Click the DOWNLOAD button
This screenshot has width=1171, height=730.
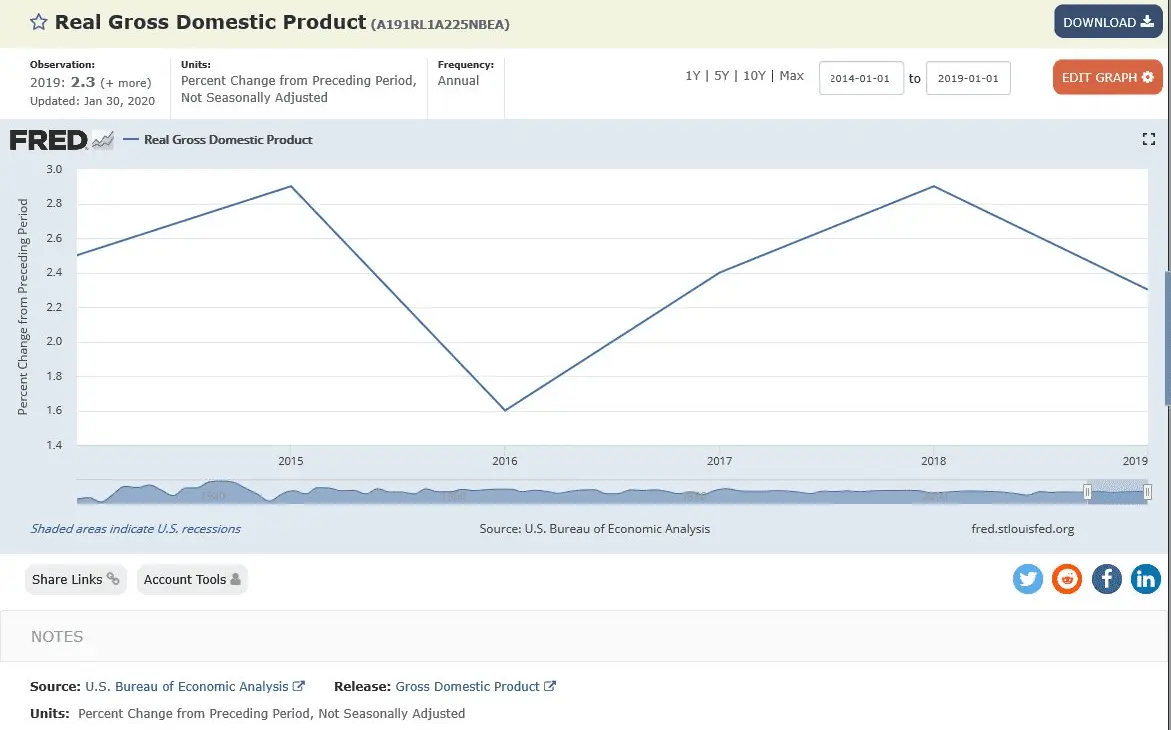[1108, 22]
